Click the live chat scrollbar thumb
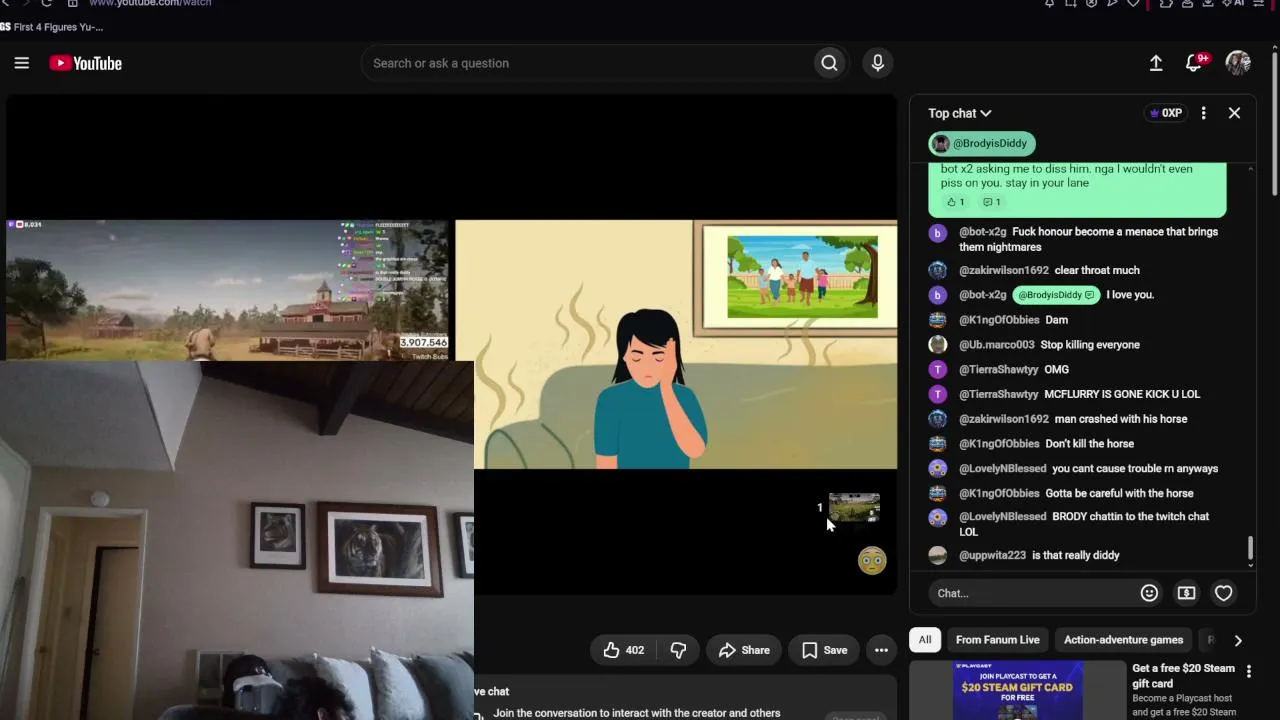Screen dimensions: 1280x720 pyautogui.click(x=1250, y=548)
